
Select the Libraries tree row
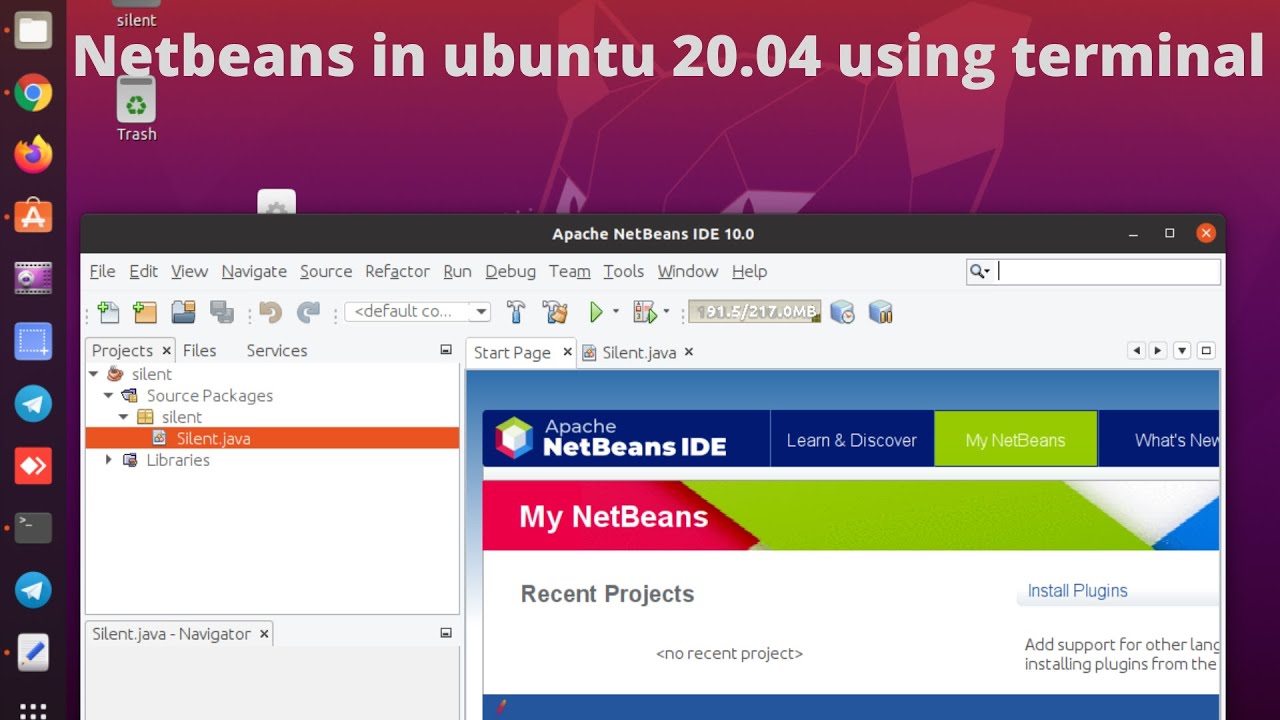click(272, 460)
